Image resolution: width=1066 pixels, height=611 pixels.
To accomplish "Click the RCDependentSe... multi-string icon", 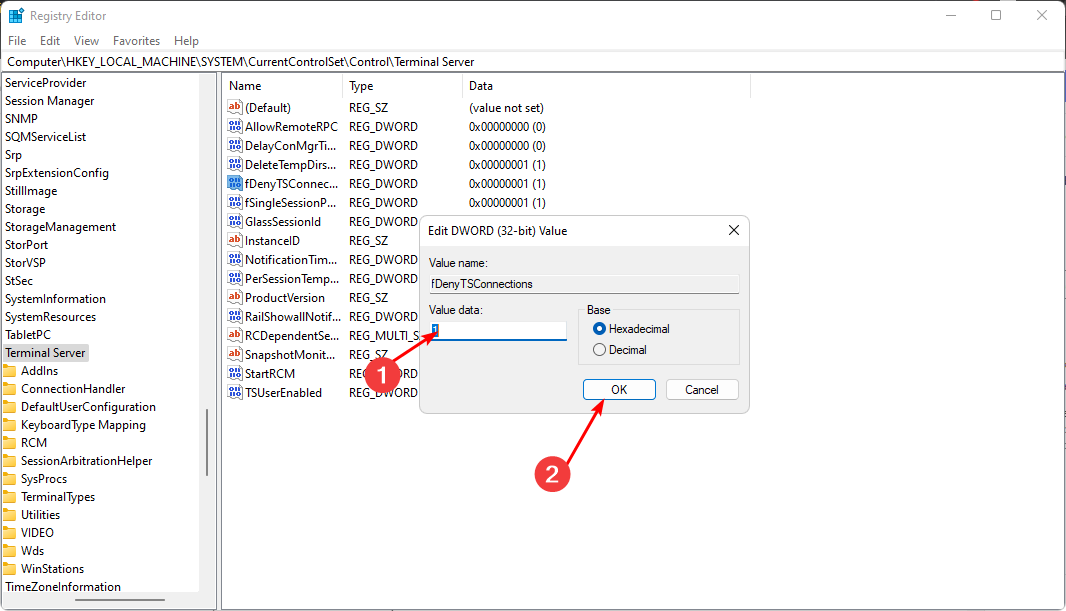I will coord(235,335).
